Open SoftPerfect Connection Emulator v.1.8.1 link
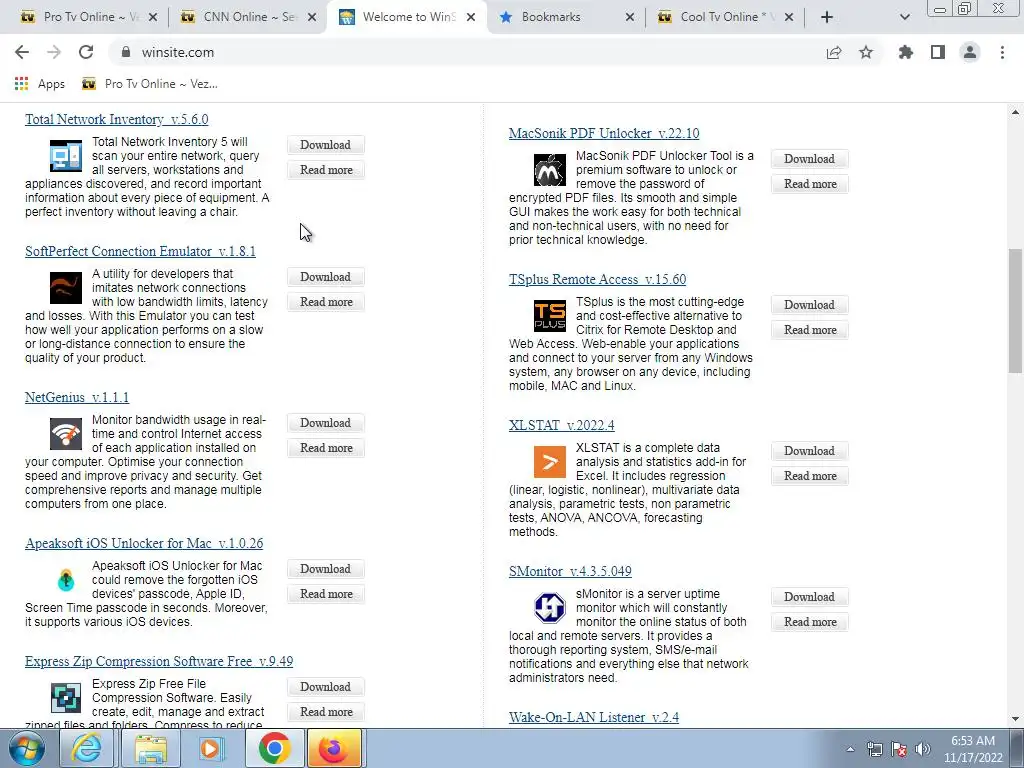Viewport: 1024px width, 768px height. (140, 251)
